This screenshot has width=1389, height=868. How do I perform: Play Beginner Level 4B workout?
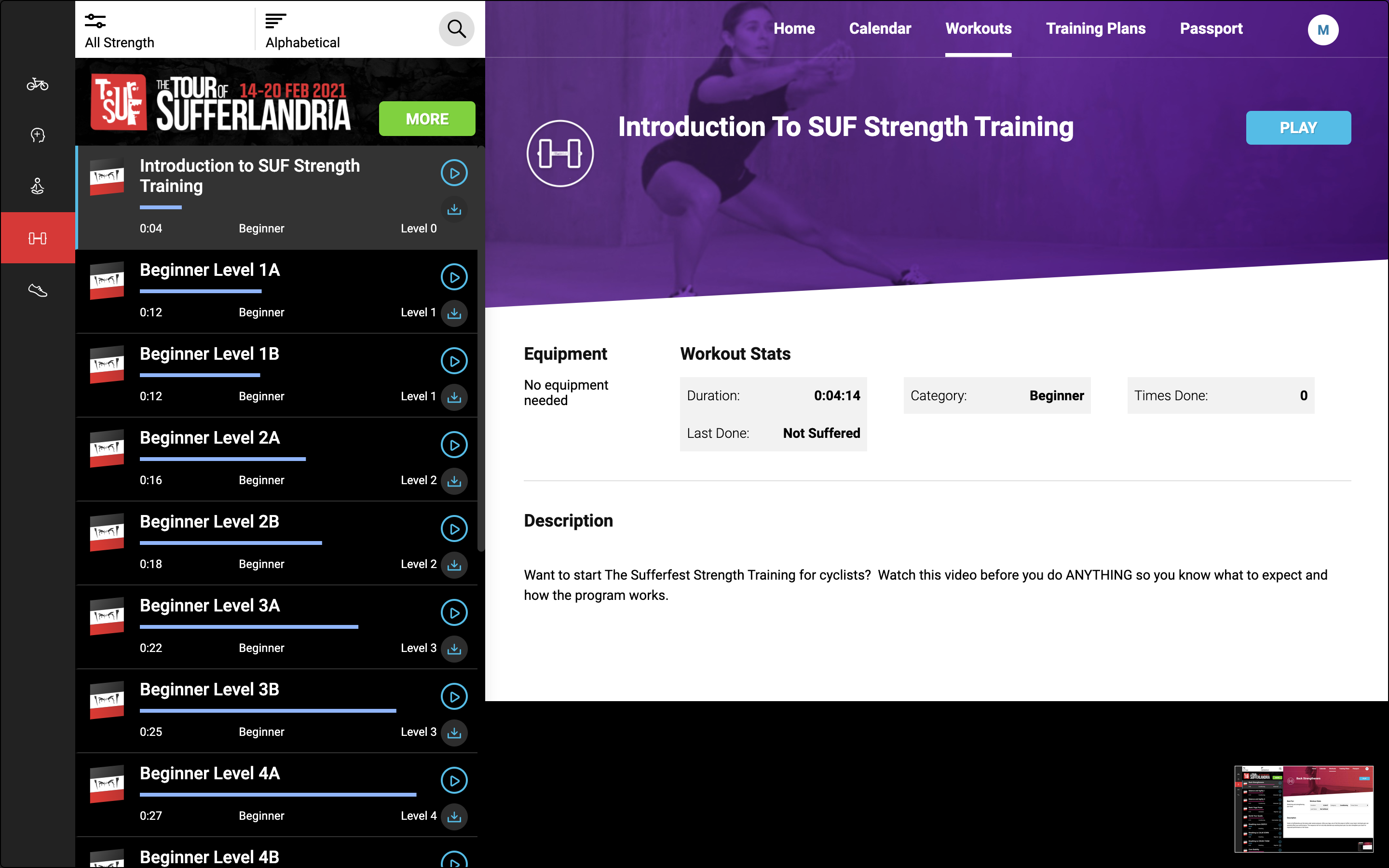(x=454, y=860)
